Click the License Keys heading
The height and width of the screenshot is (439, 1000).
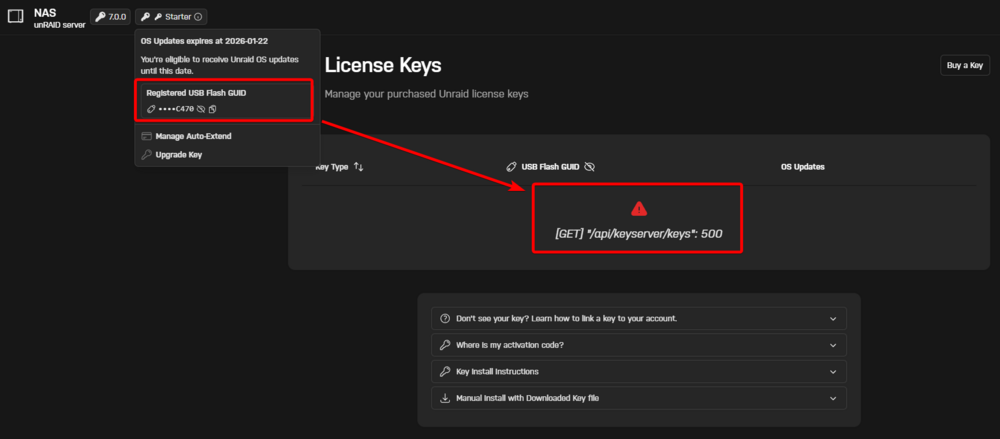383,65
